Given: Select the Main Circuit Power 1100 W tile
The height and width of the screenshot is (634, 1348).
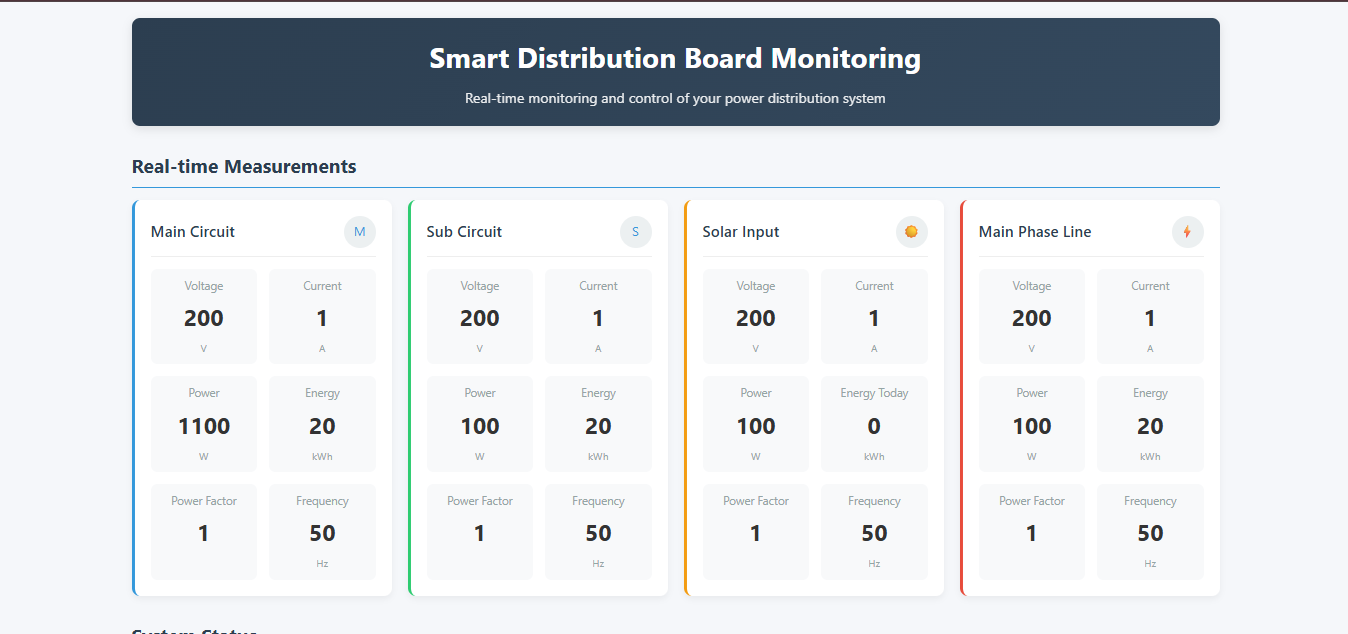Looking at the screenshot, I should (204, 424).
